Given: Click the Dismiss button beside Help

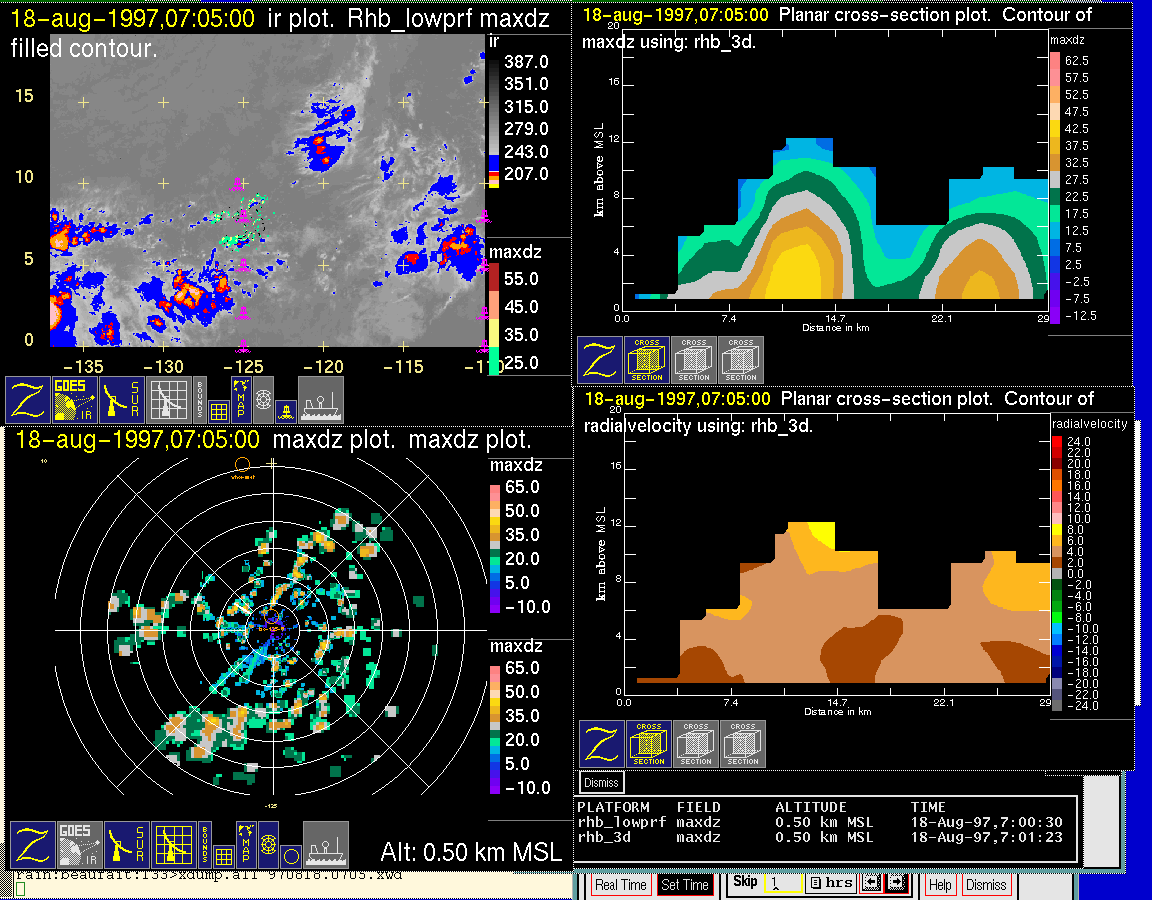Looking at the screenshot, I should pos(986,885).
